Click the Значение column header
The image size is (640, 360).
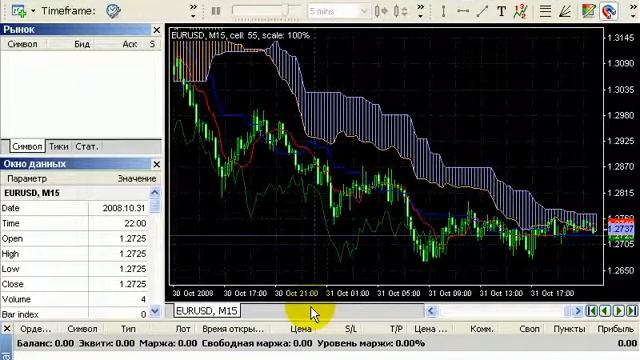(137, 179)
